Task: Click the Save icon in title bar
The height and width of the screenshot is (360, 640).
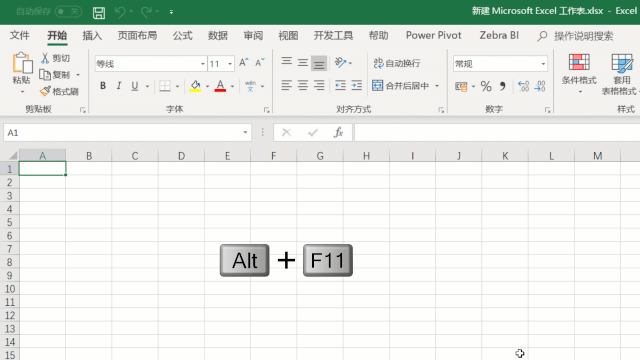Action: (x=99, y=12)
